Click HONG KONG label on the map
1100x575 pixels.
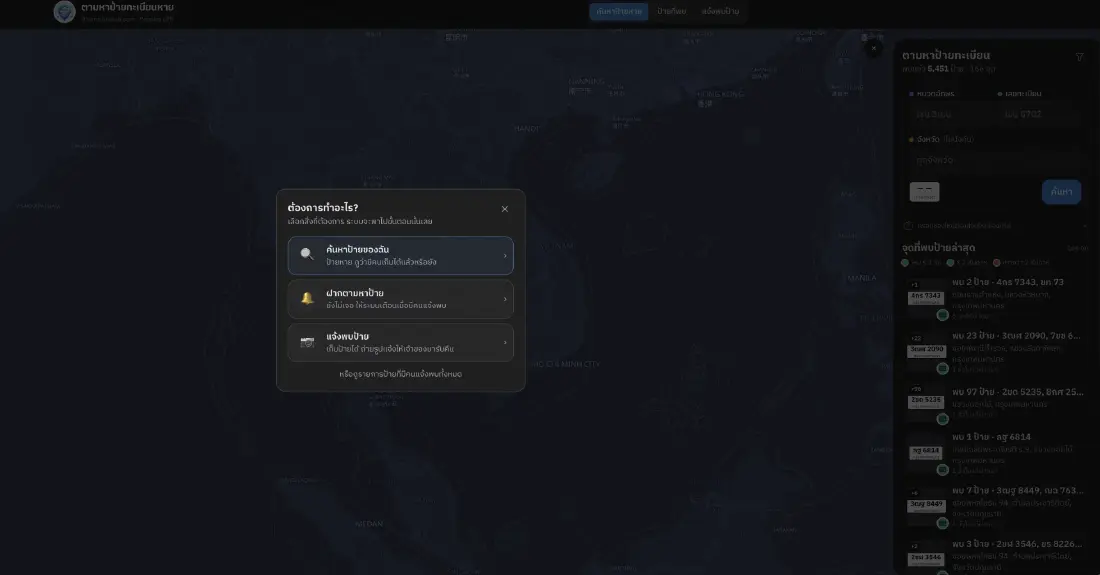point(720,94)
